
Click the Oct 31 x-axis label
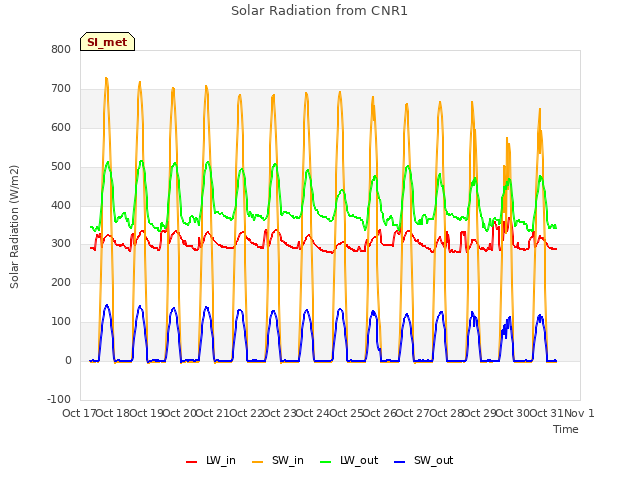pyautogui.click(x=547, y=413)
